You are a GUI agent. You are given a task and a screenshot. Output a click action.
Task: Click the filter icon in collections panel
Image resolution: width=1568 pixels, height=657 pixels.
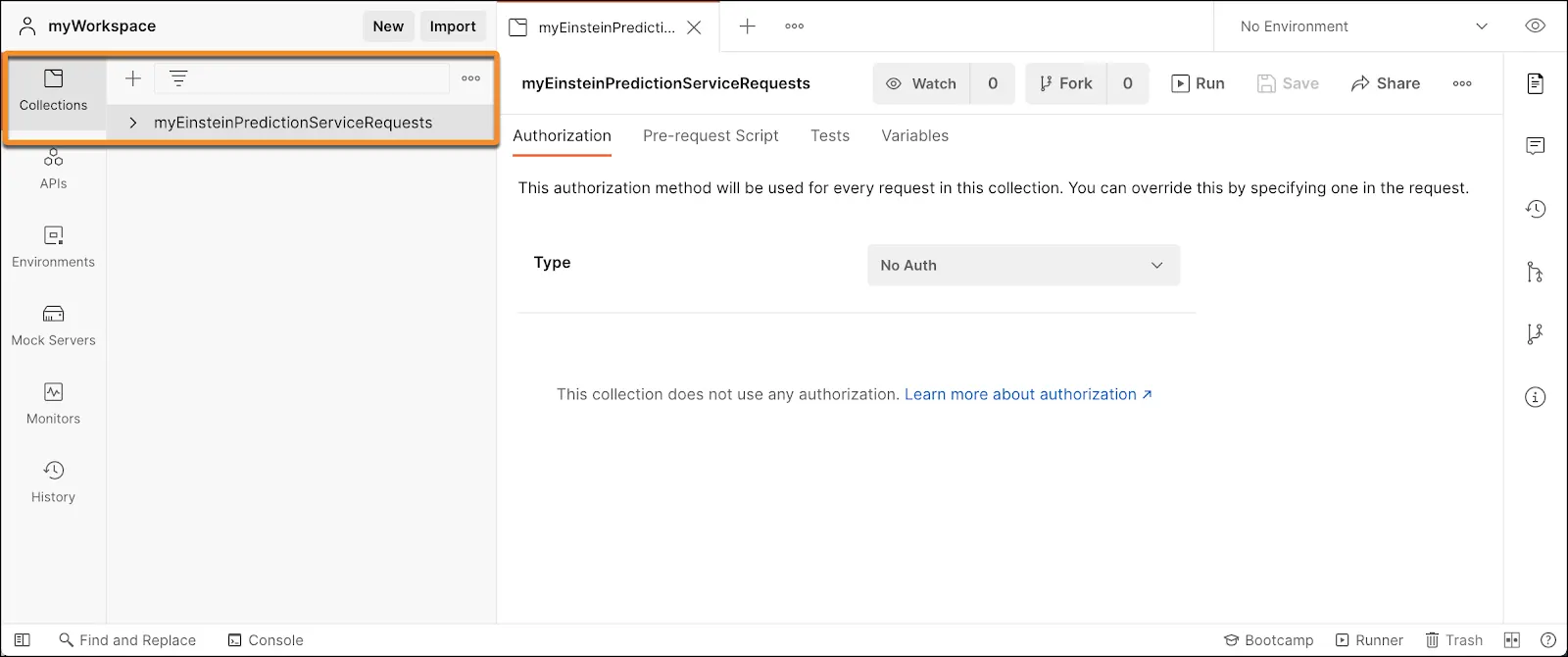point(178,78)
